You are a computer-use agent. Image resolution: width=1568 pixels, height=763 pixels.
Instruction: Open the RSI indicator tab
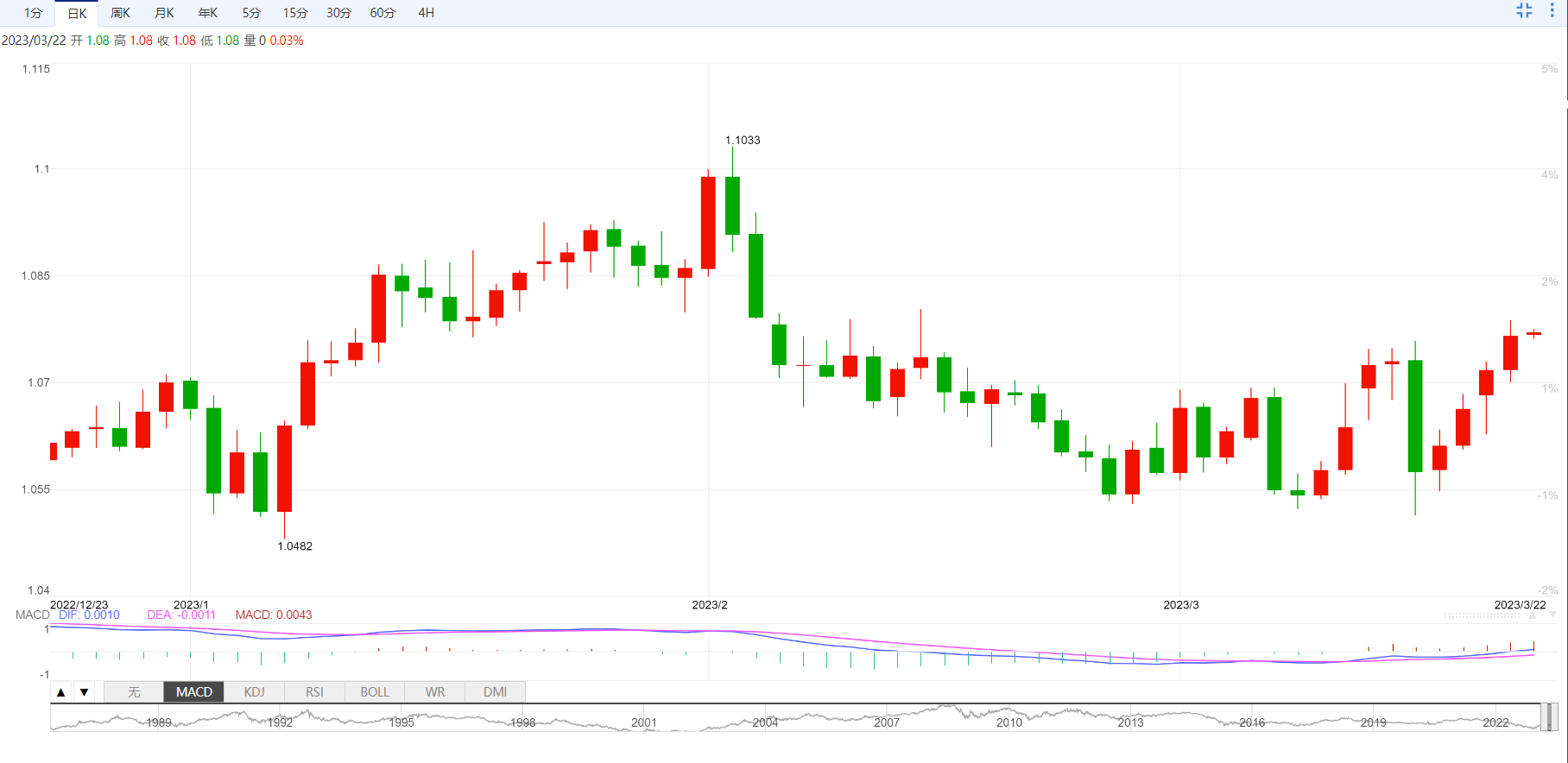click(x=314, y=692)
